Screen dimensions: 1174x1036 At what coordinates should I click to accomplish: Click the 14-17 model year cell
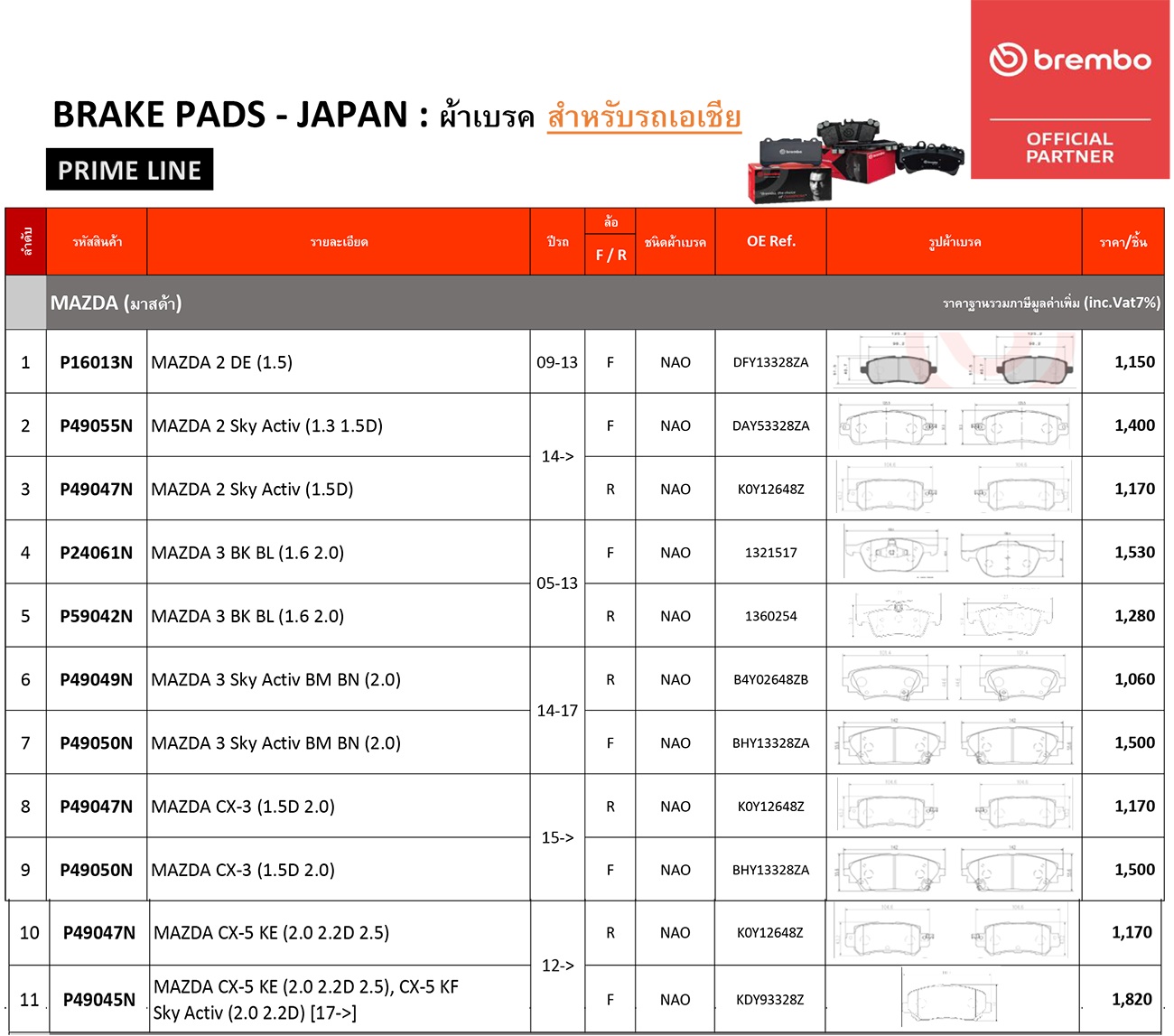(557, 711)
